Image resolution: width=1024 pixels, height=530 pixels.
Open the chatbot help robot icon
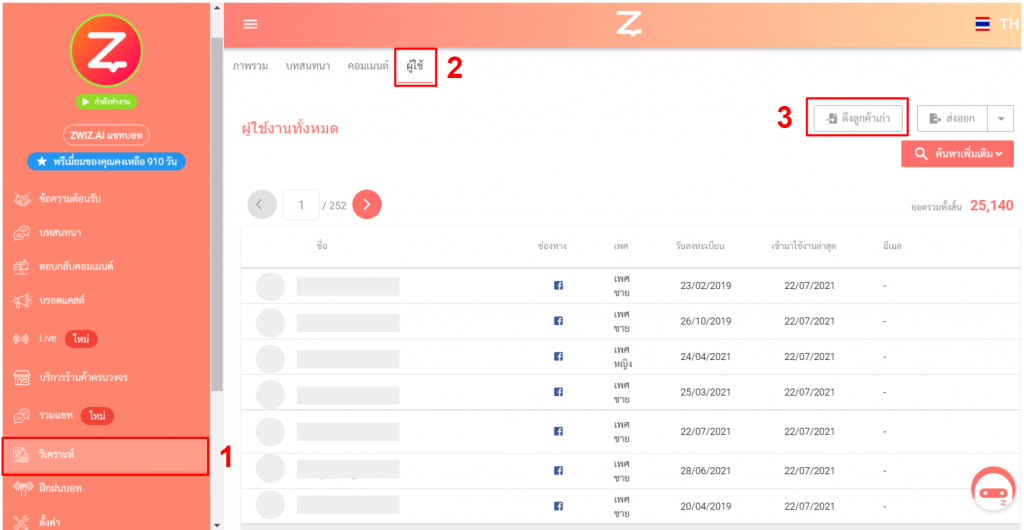(x=992, y=490)
